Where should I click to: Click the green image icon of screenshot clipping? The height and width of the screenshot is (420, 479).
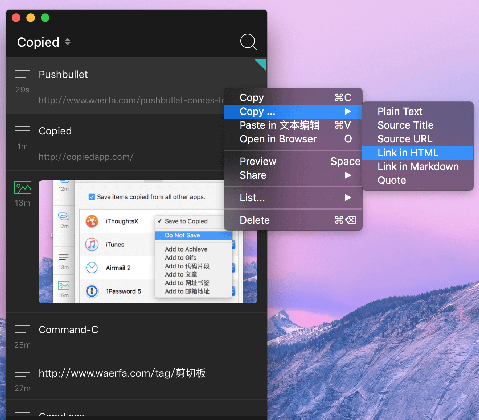(22, 188)
